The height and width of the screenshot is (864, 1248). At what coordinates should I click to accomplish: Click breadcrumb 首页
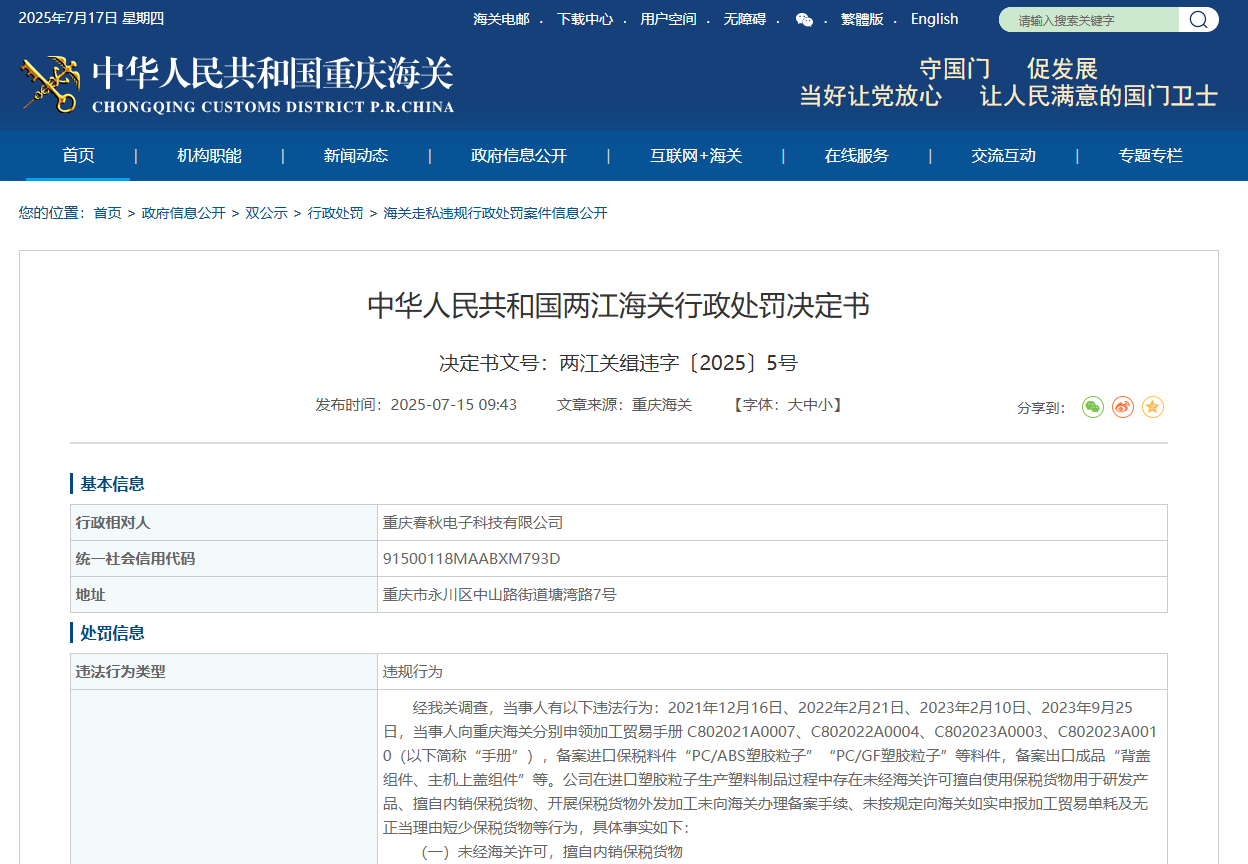[108, 213]
